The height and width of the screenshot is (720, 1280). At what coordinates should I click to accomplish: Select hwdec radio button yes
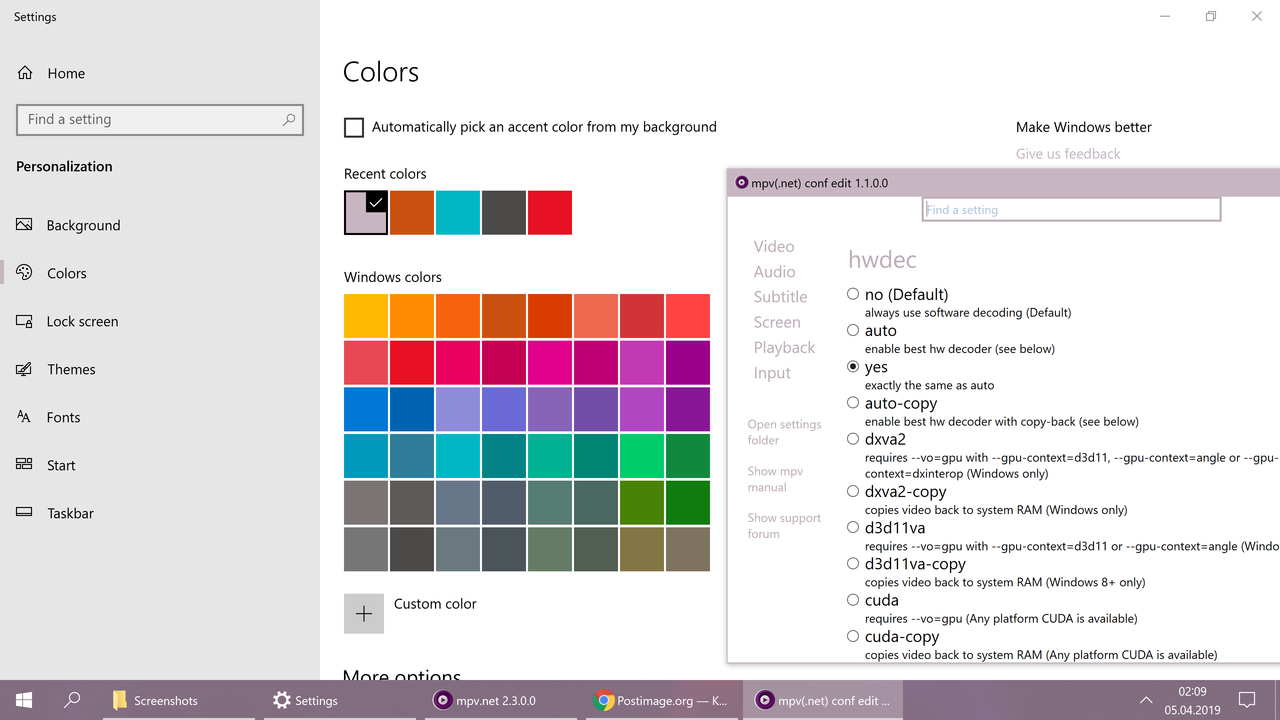coord(853,366)
